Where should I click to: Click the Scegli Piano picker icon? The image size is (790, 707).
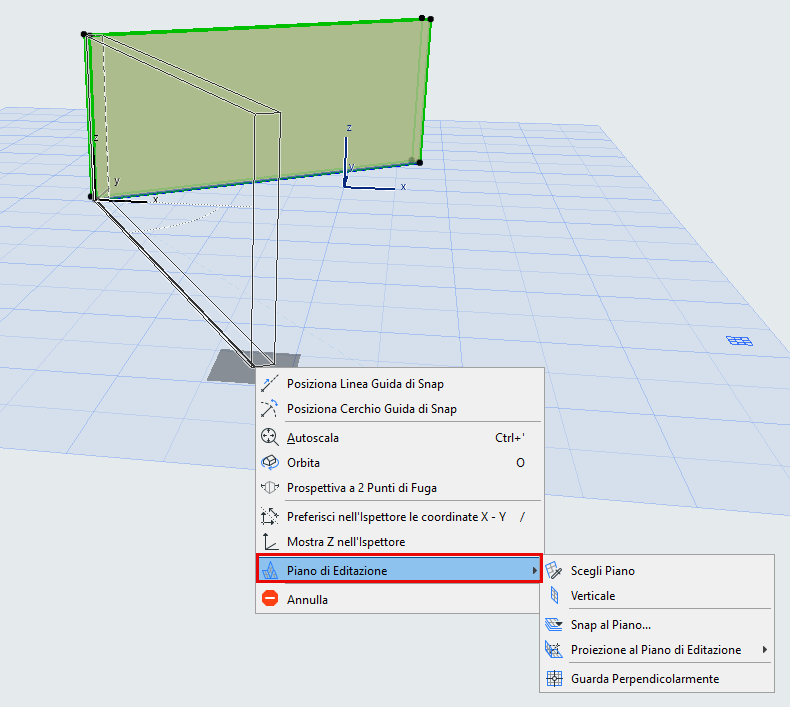coord(554,570)
